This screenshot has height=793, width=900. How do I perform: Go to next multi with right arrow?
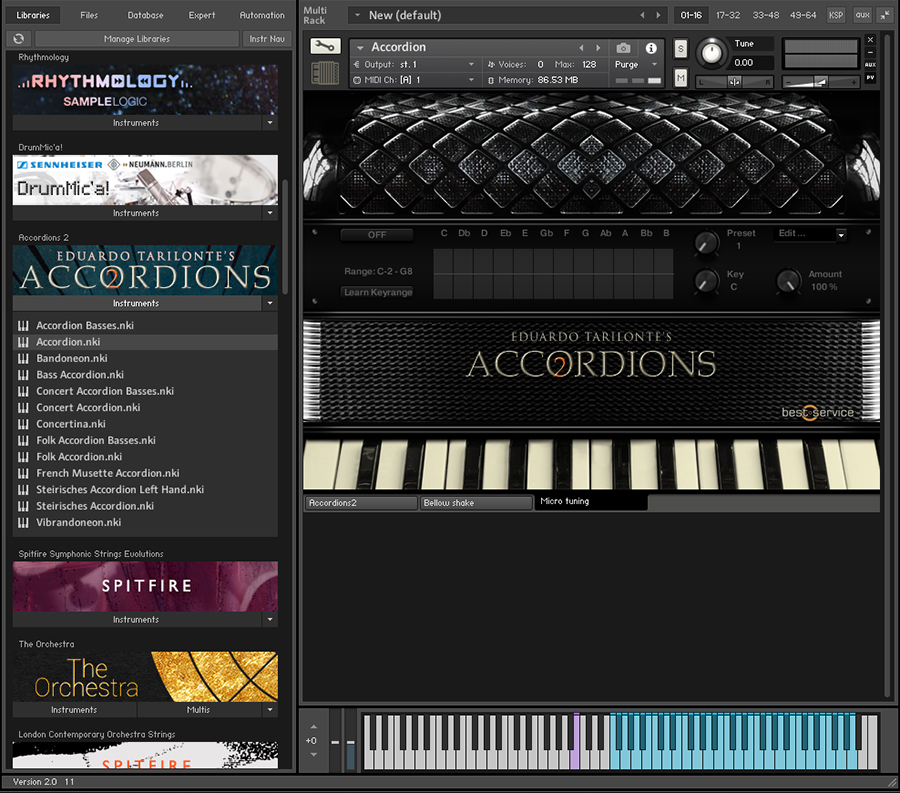click(x=658, y=15)
